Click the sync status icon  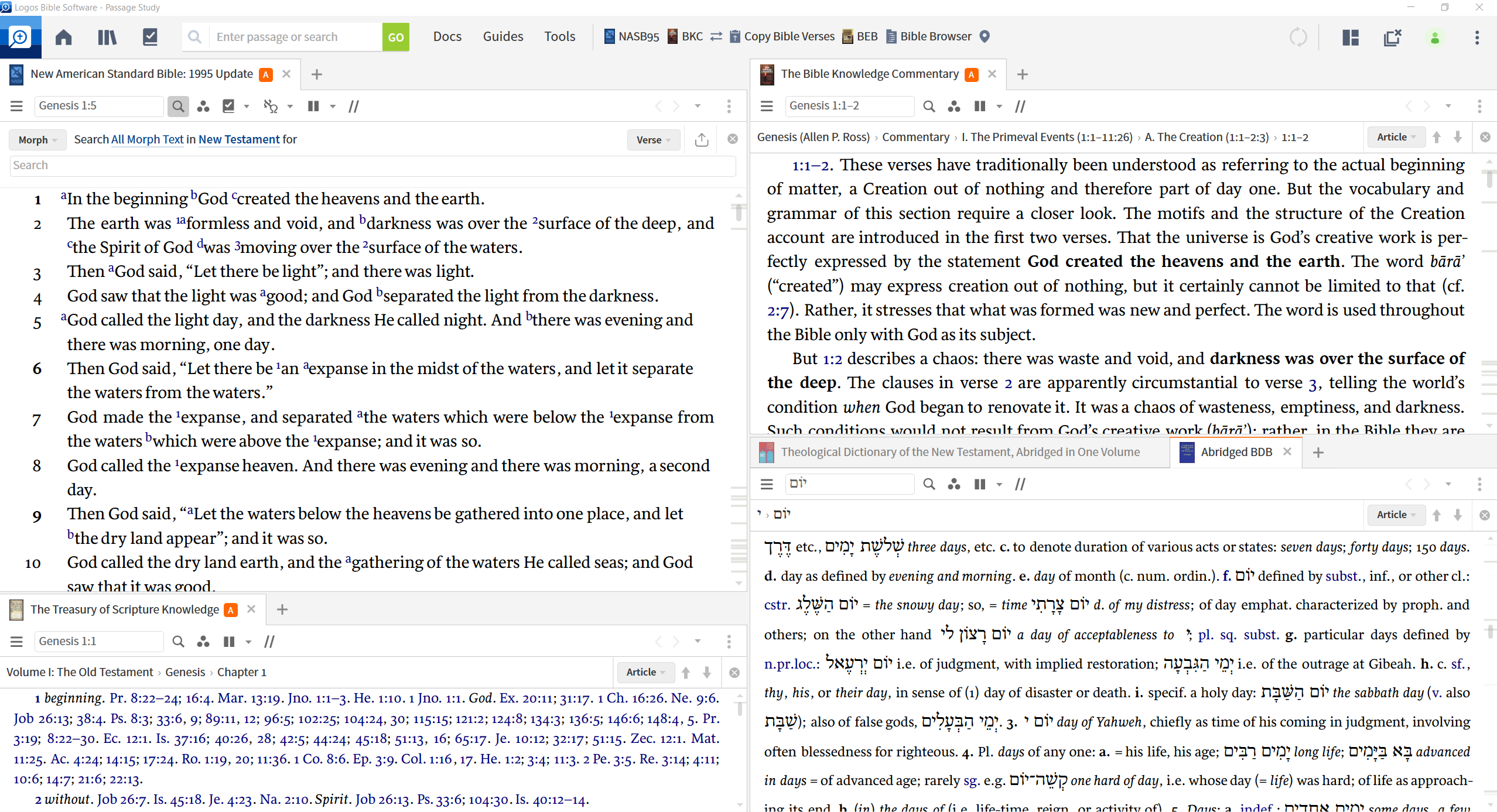[1298, 37]
